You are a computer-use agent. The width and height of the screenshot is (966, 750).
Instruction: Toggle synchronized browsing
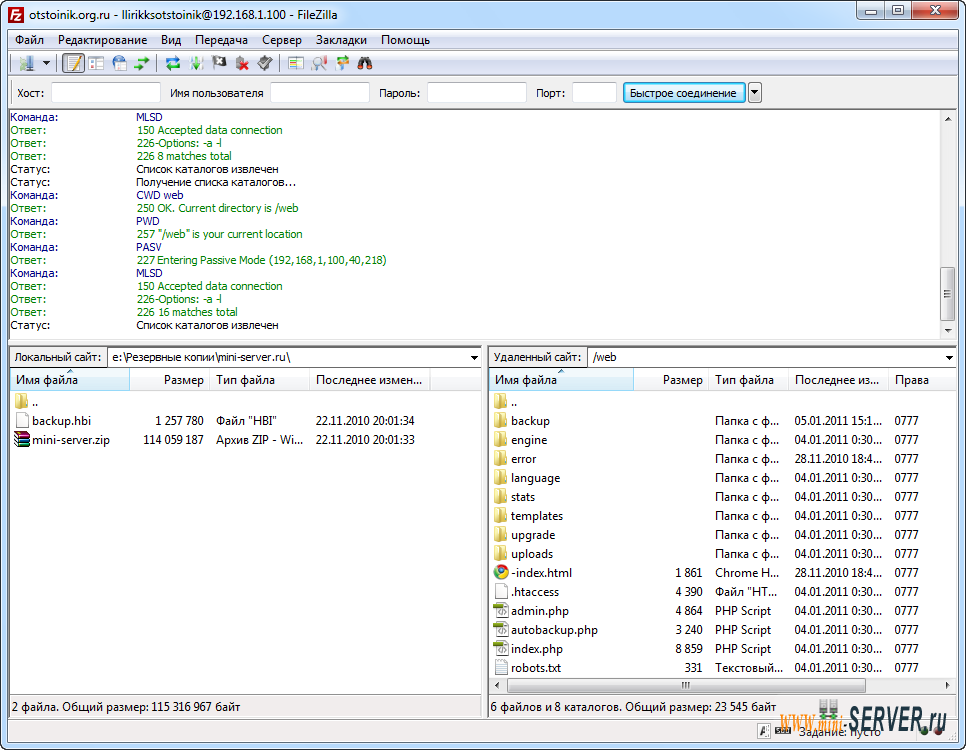pos(343,63)
